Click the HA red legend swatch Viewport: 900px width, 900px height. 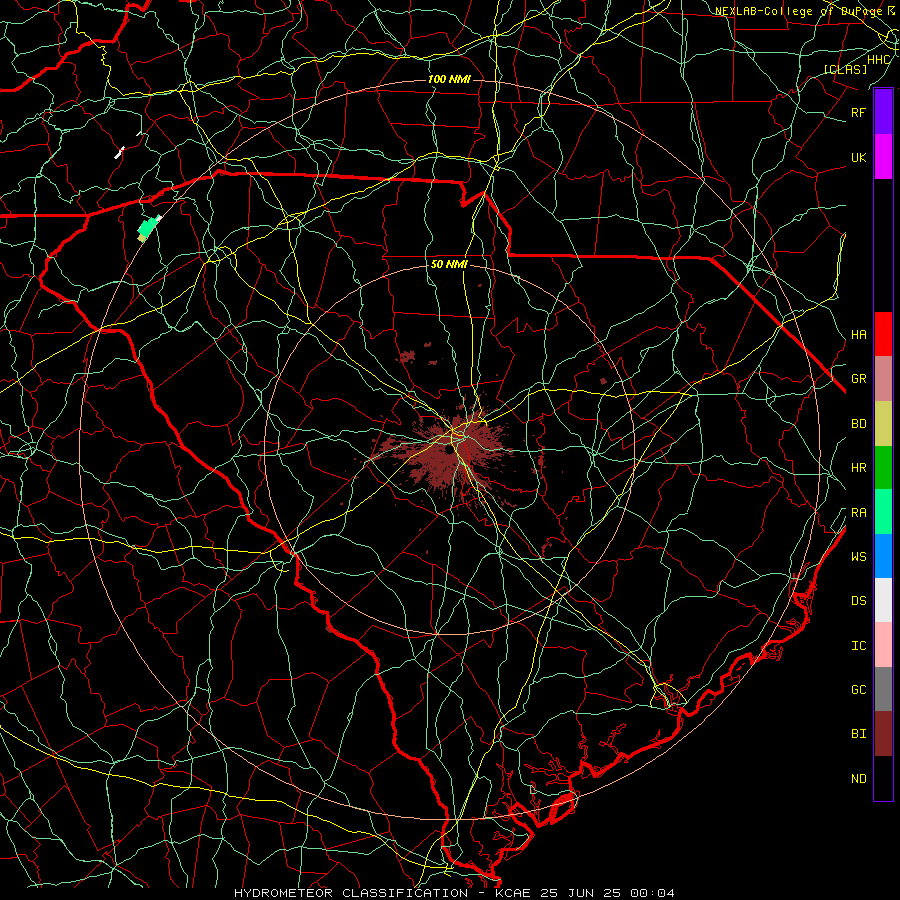(883, 334)
